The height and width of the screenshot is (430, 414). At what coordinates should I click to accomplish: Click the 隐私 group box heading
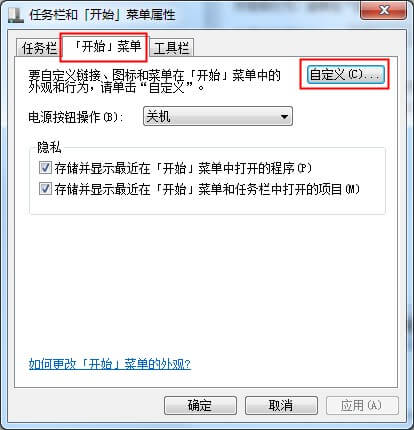pos(49,147)
